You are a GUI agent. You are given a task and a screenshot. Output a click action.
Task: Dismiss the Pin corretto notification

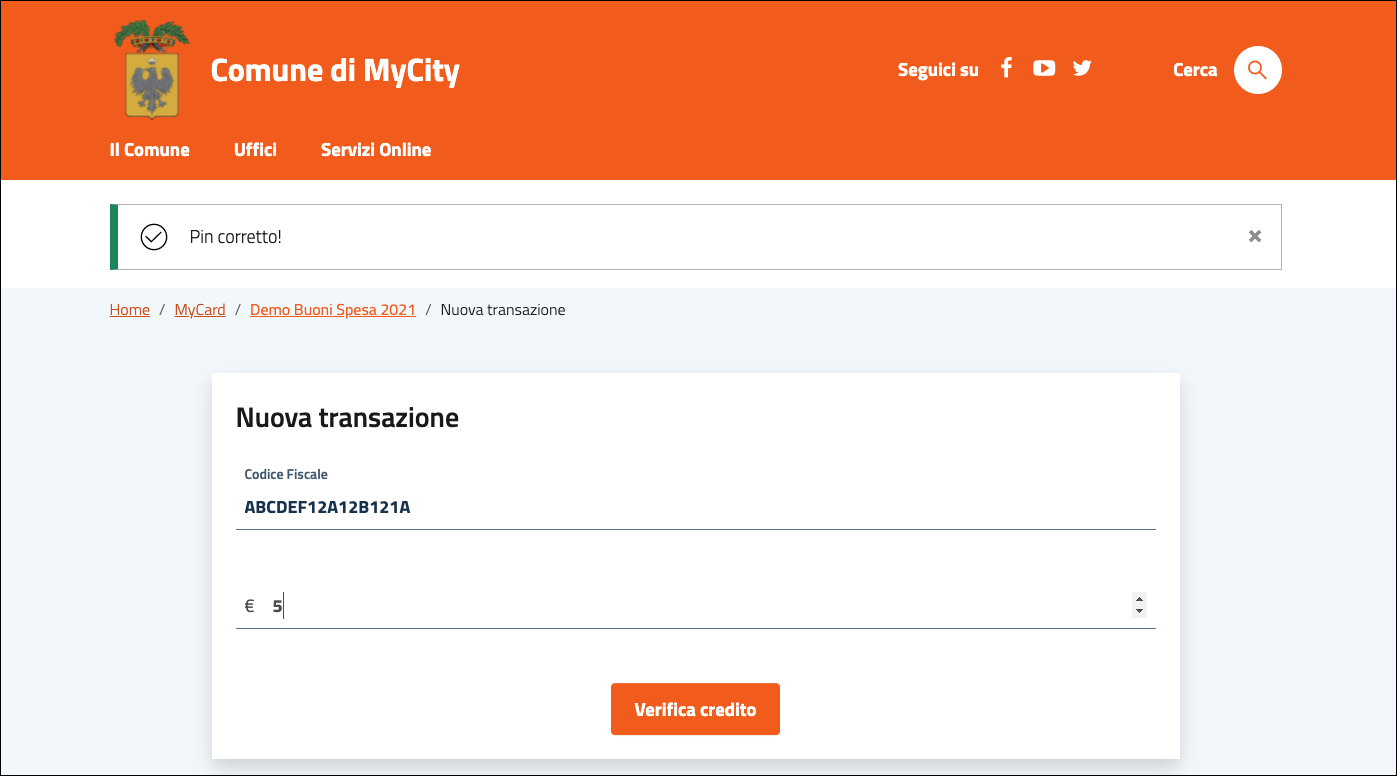point(1254,236)
